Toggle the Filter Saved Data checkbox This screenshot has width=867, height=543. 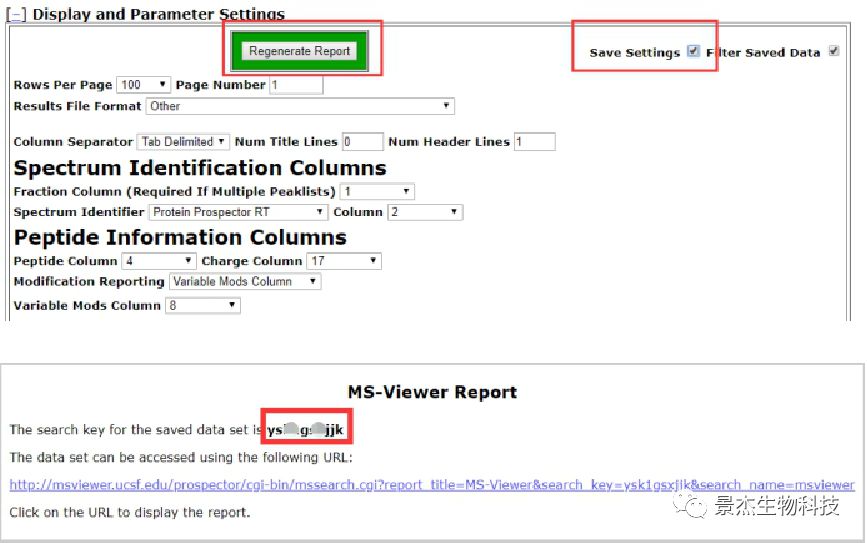834,51
